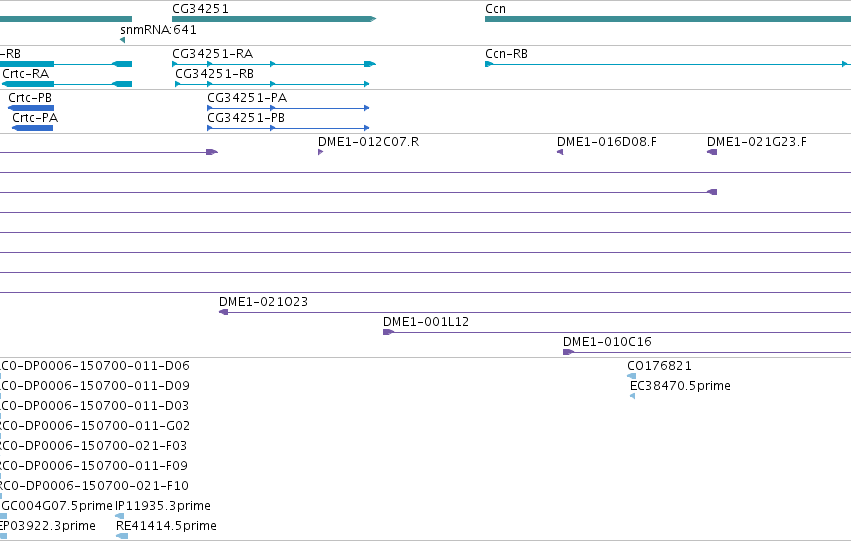Click the snmRNA:641 label
The height and width of the screenshot is (541, 851).
coord(158,30)
